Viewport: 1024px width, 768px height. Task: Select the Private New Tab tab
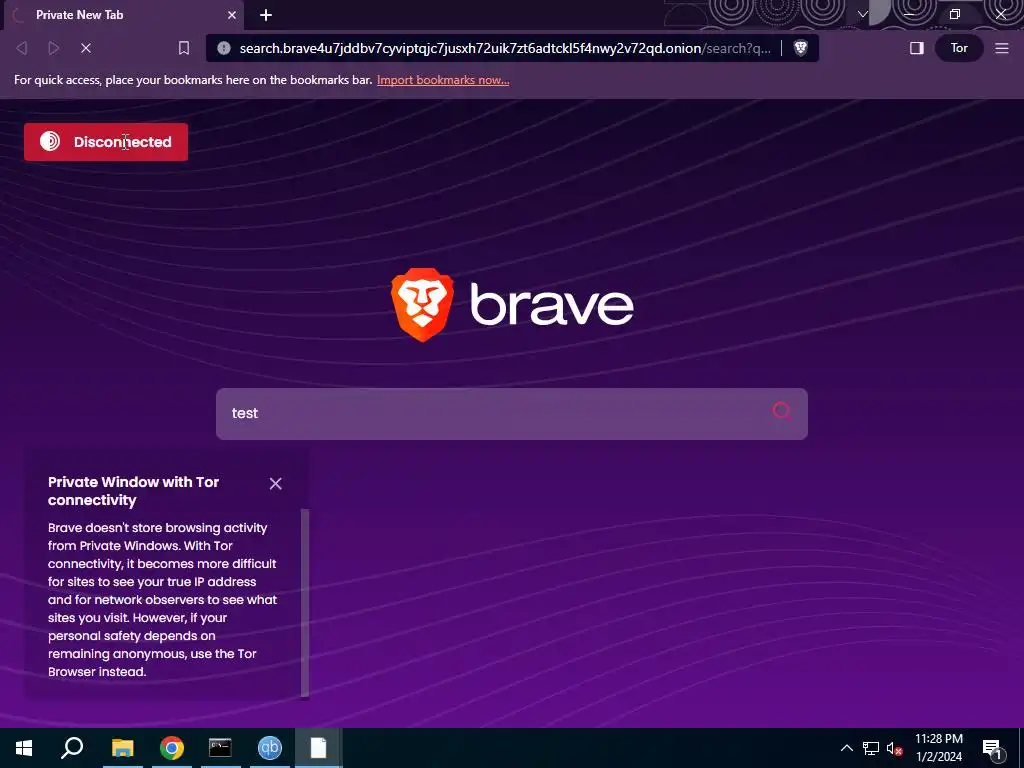(x=123, y=15)
